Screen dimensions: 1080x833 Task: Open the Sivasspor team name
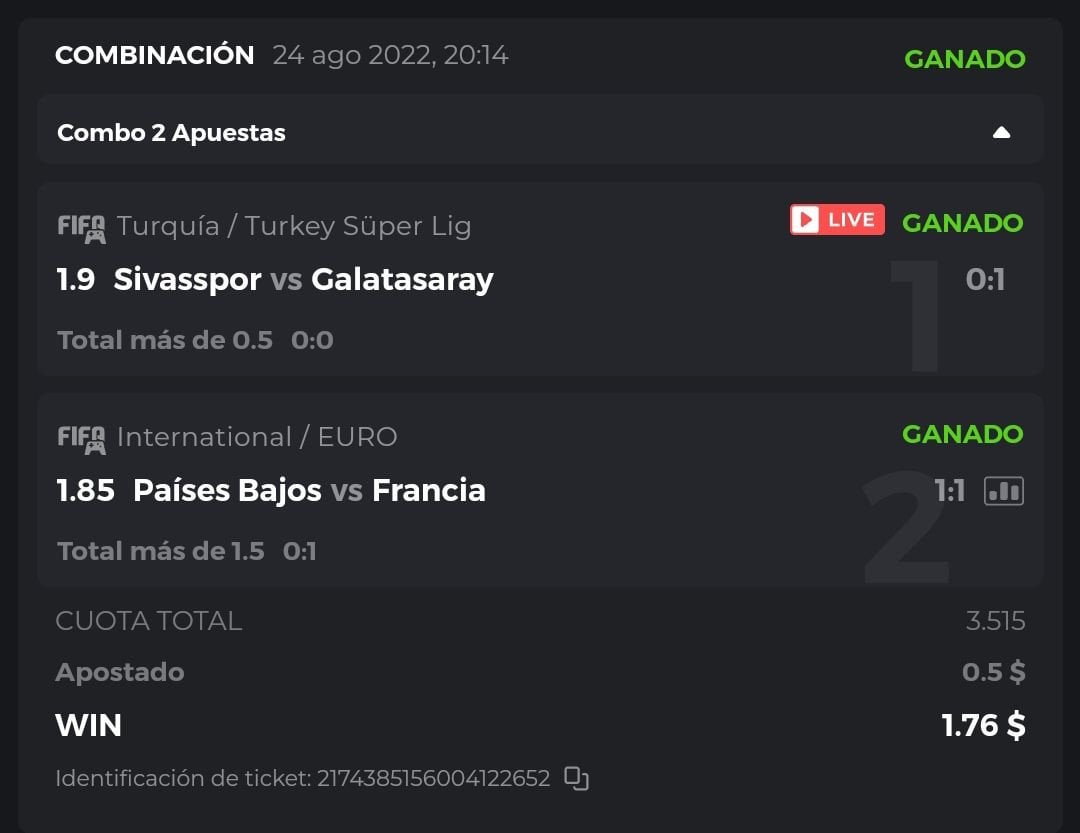pos(187,280)
